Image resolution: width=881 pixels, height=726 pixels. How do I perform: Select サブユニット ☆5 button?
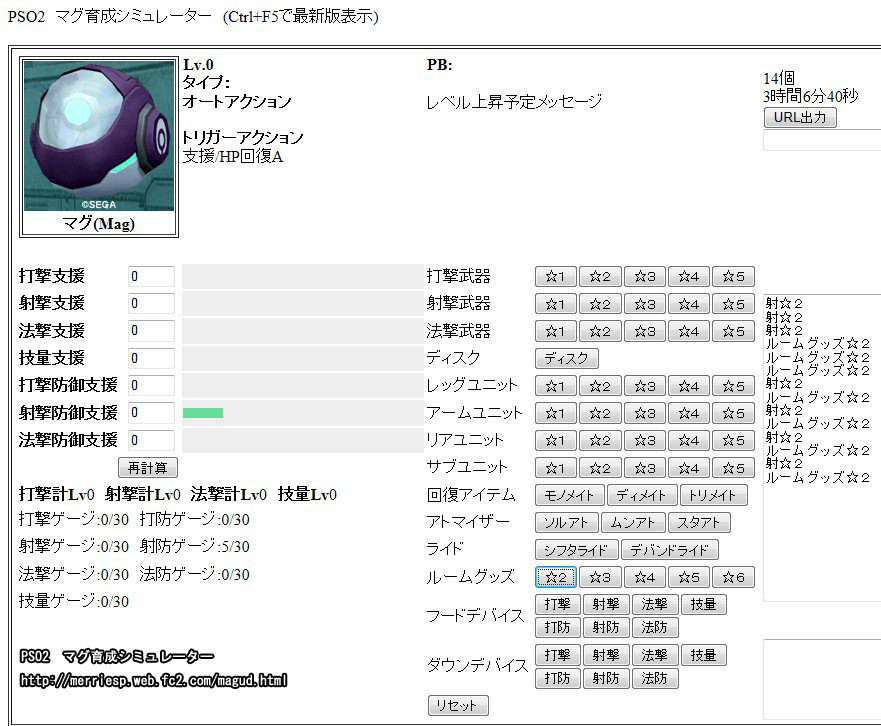pyautogui.click(x=733, y=468)
